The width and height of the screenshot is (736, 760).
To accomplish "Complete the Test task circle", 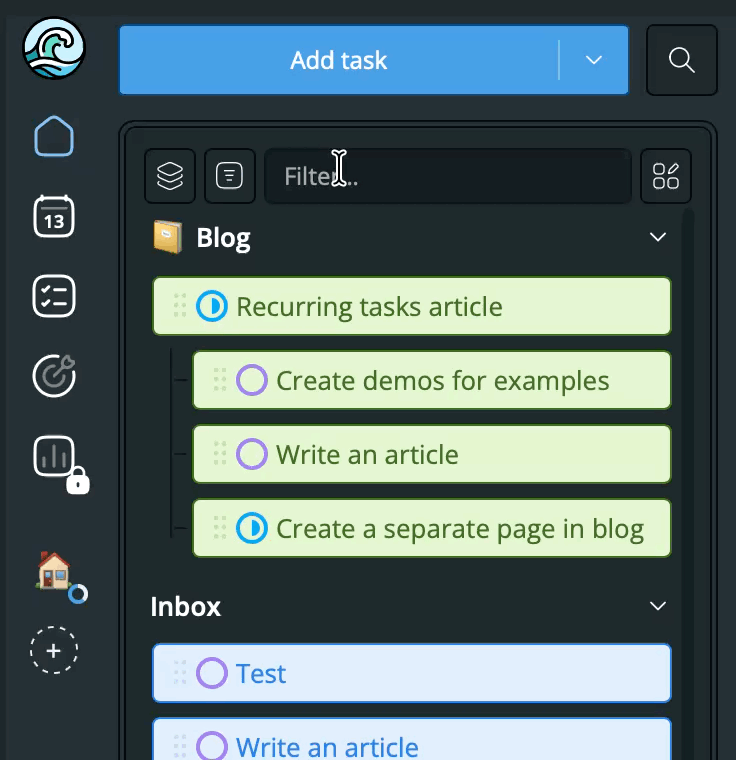I will pos(212,673).
